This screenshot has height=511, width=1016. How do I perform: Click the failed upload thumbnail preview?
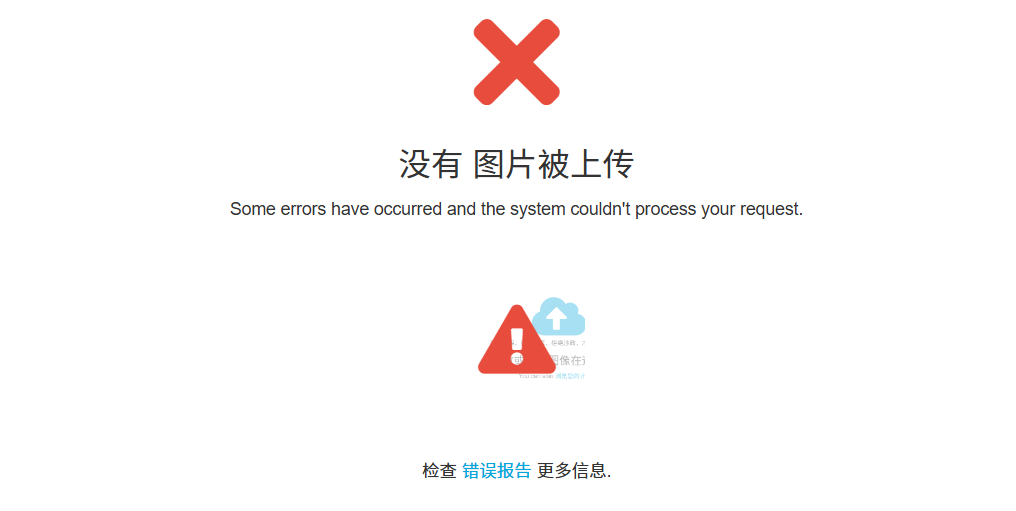tap(531, 339)
